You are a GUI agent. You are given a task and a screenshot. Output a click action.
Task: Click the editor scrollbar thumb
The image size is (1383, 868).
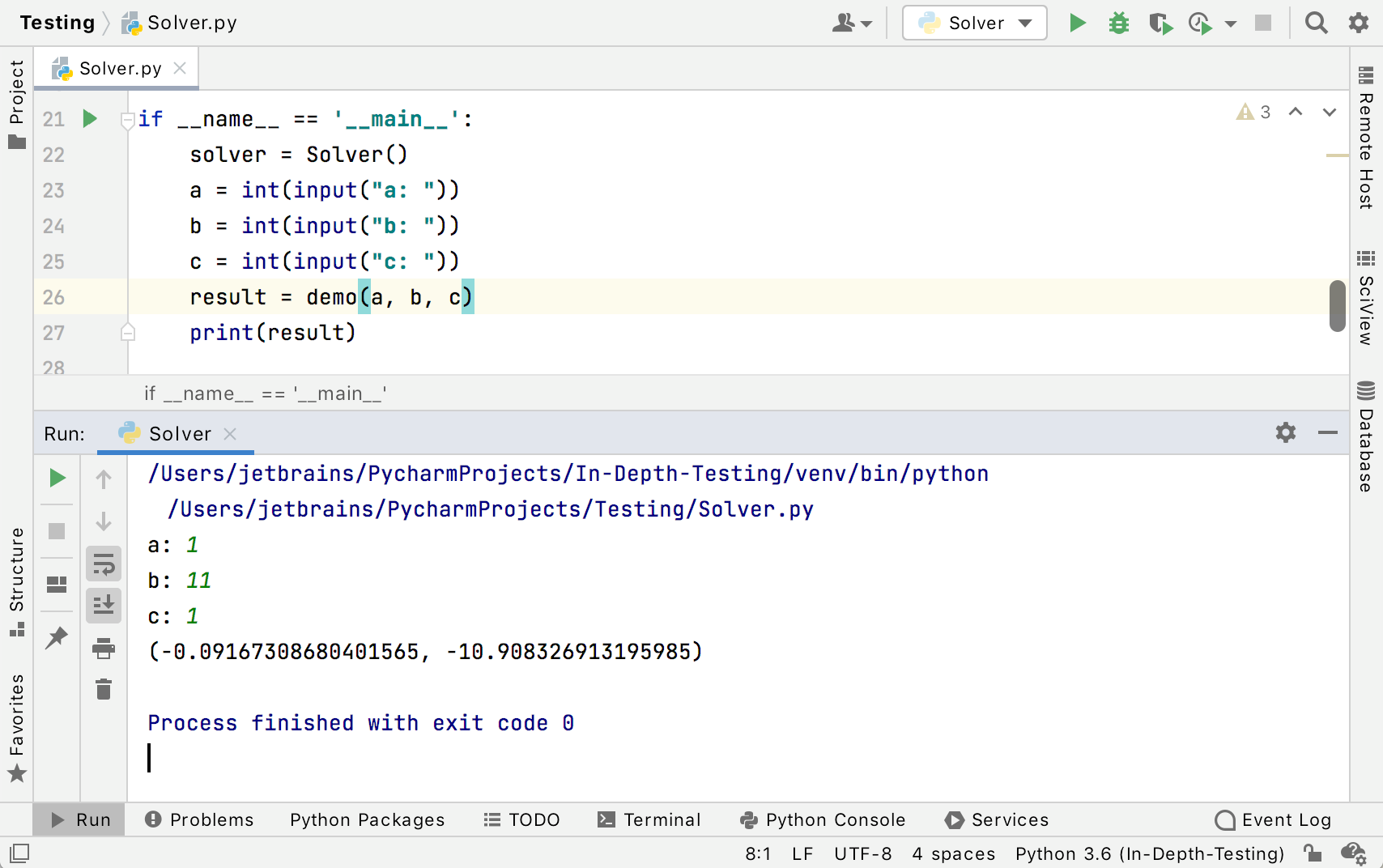click(x=1337, y=306)
